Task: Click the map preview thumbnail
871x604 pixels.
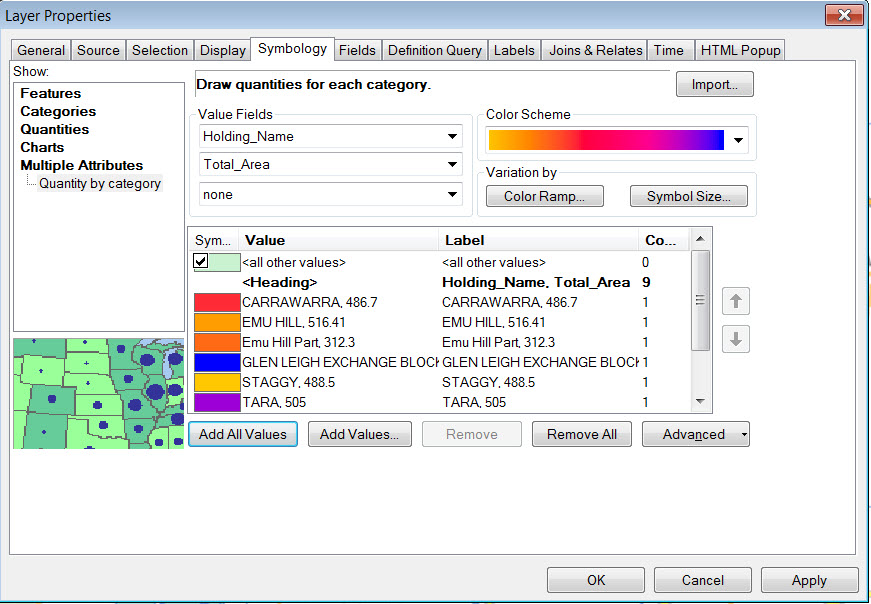Action: [98, 393]
